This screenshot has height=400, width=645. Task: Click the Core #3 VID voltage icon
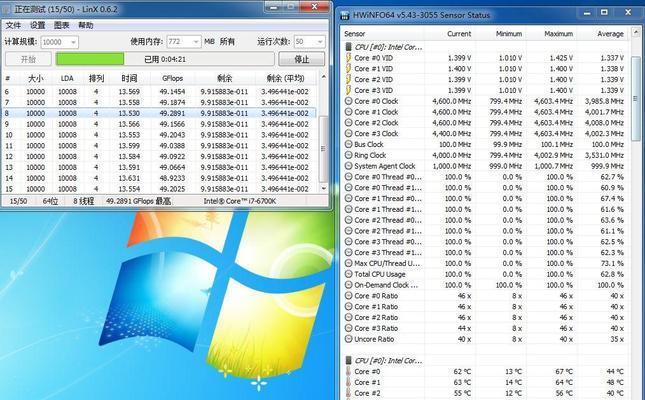[x=348, y=90]
